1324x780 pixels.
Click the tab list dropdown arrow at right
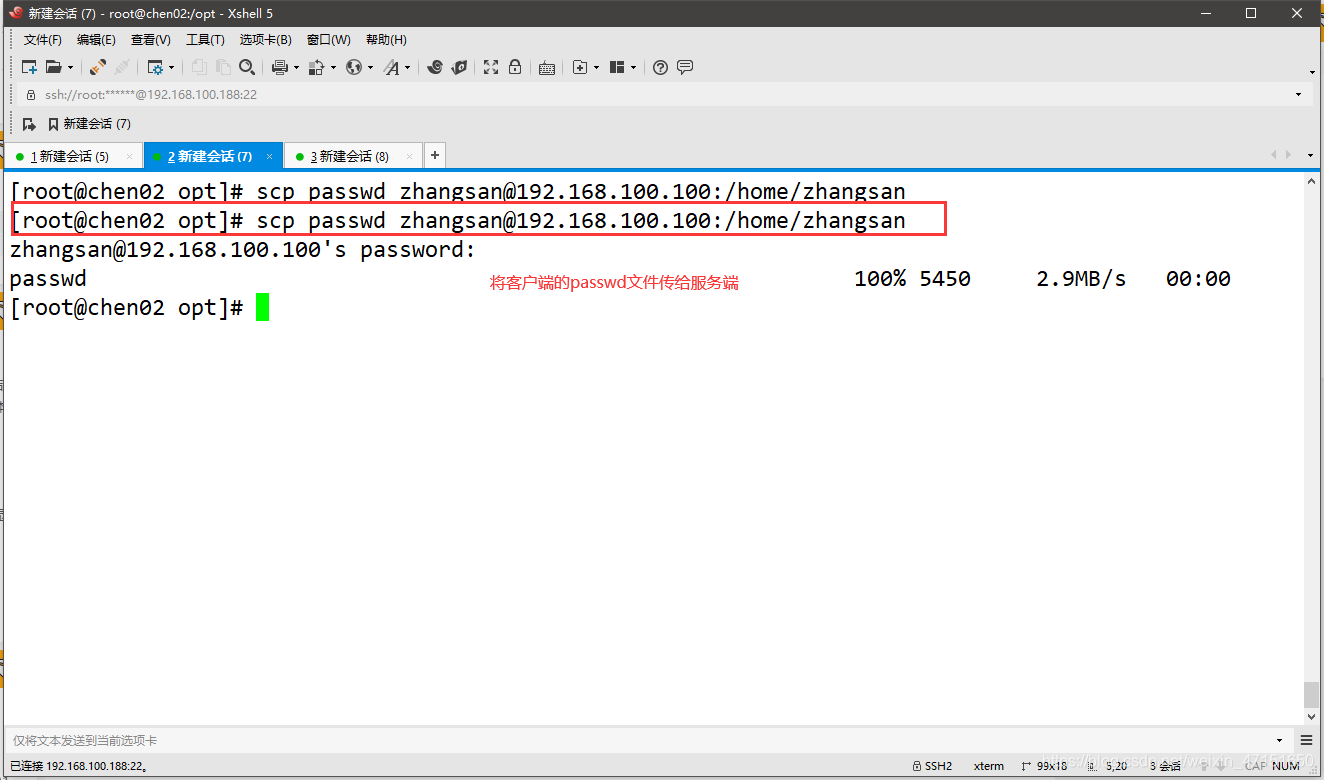click(1311, 155)
